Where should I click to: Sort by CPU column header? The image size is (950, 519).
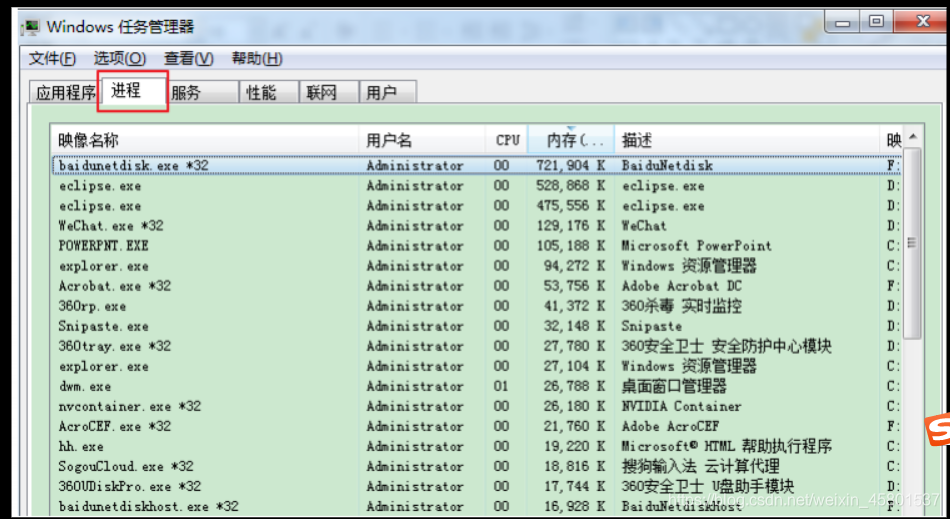(x=507, y=140)
